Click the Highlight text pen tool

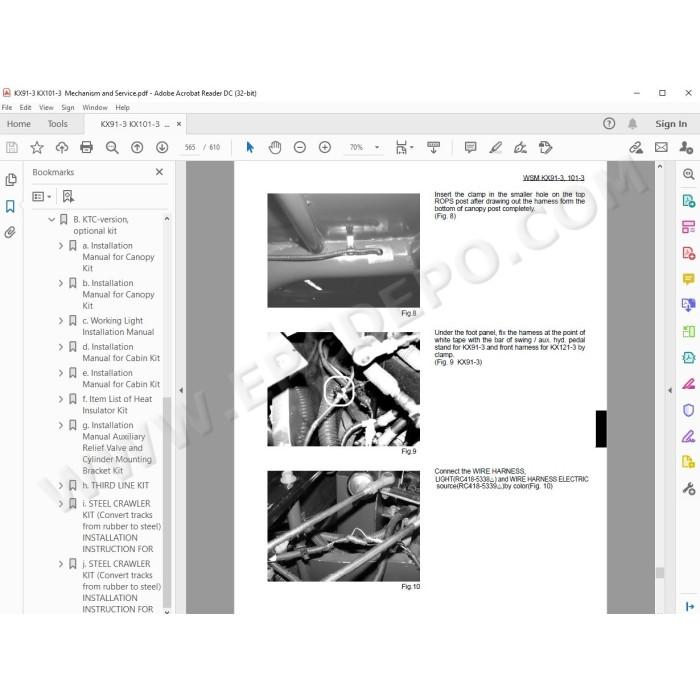tap(495, 147)
